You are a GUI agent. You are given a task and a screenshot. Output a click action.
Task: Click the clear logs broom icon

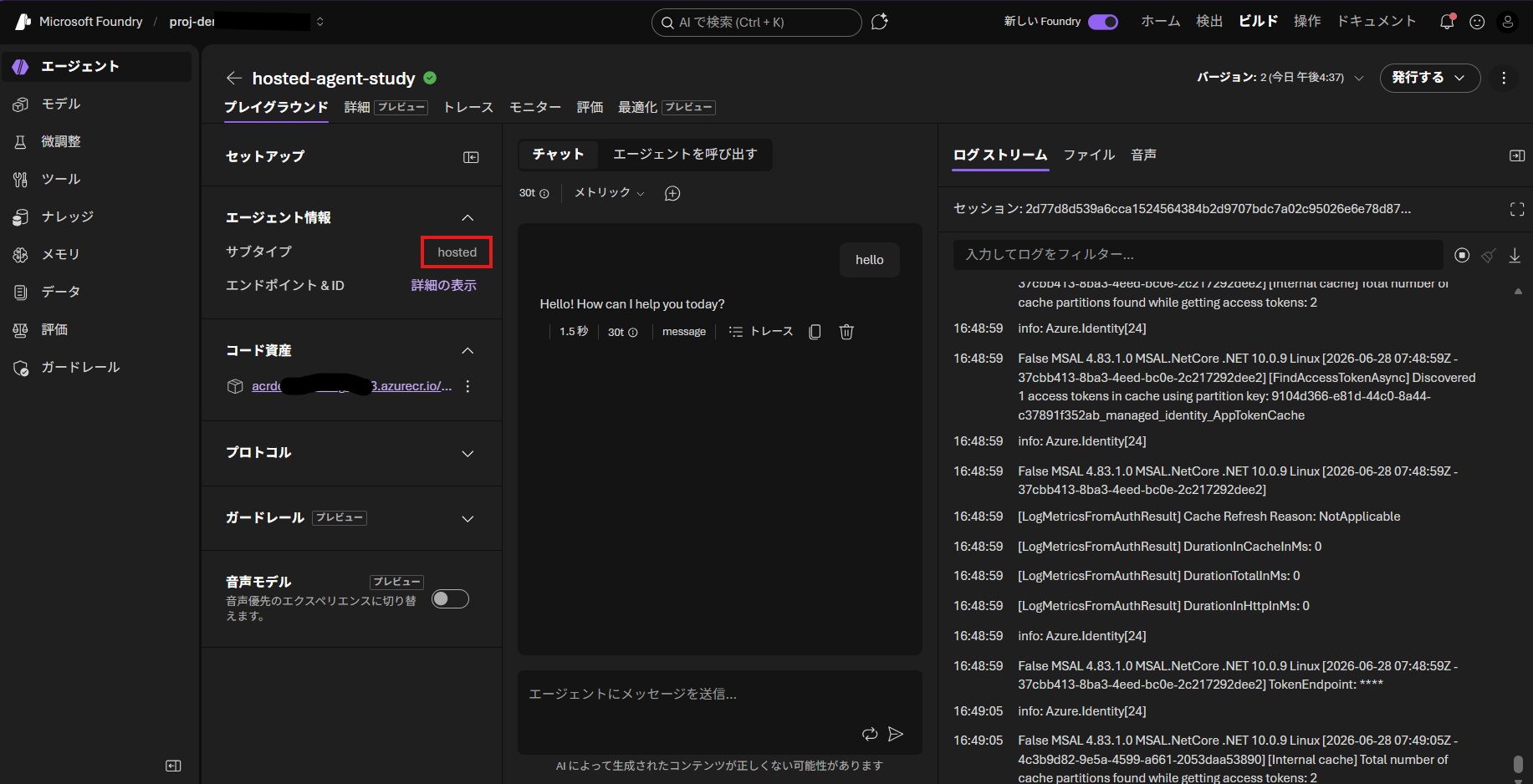(1488, 256)
